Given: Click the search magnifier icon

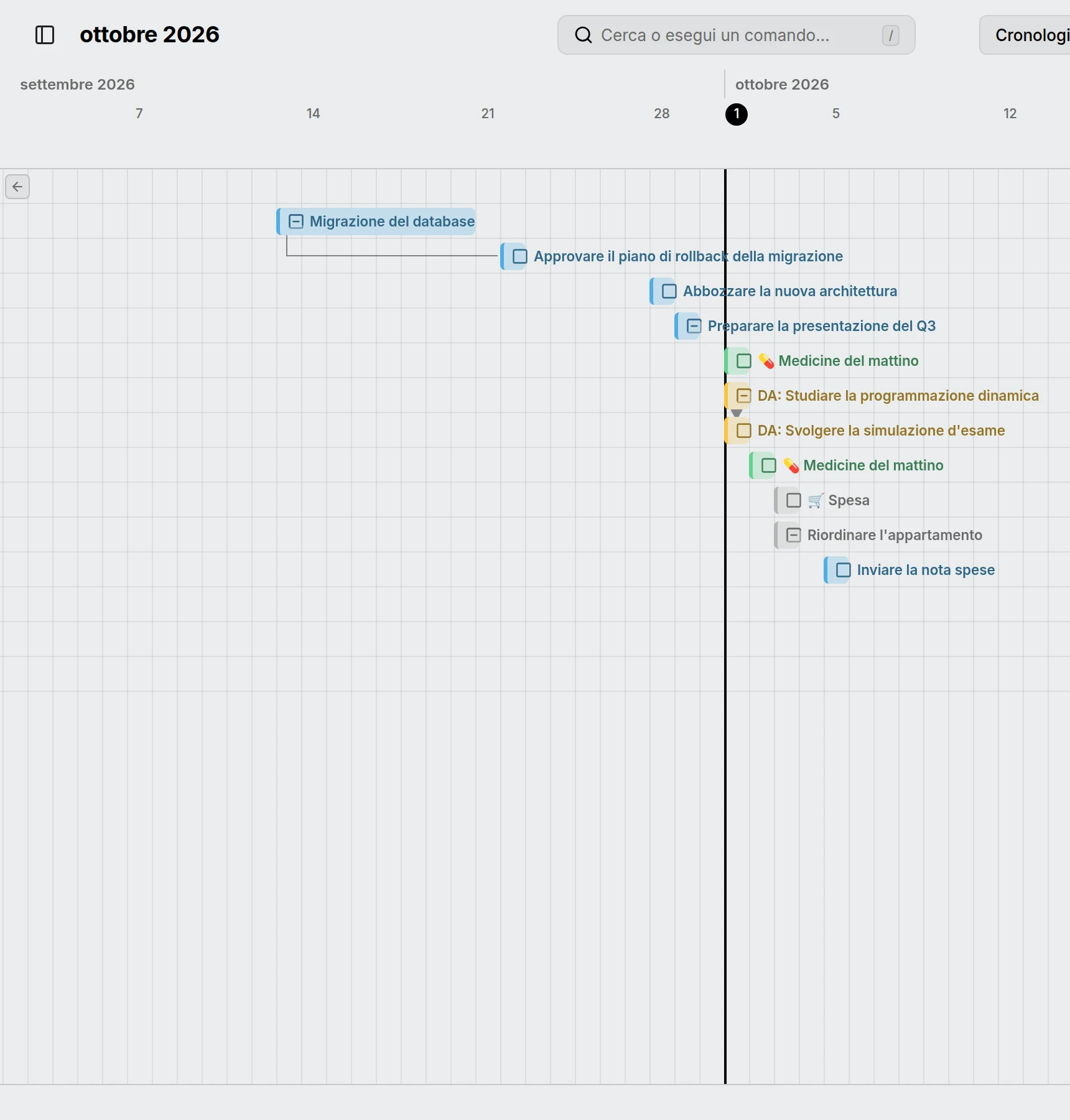Looking at the screenshot, I should [584, 35].
